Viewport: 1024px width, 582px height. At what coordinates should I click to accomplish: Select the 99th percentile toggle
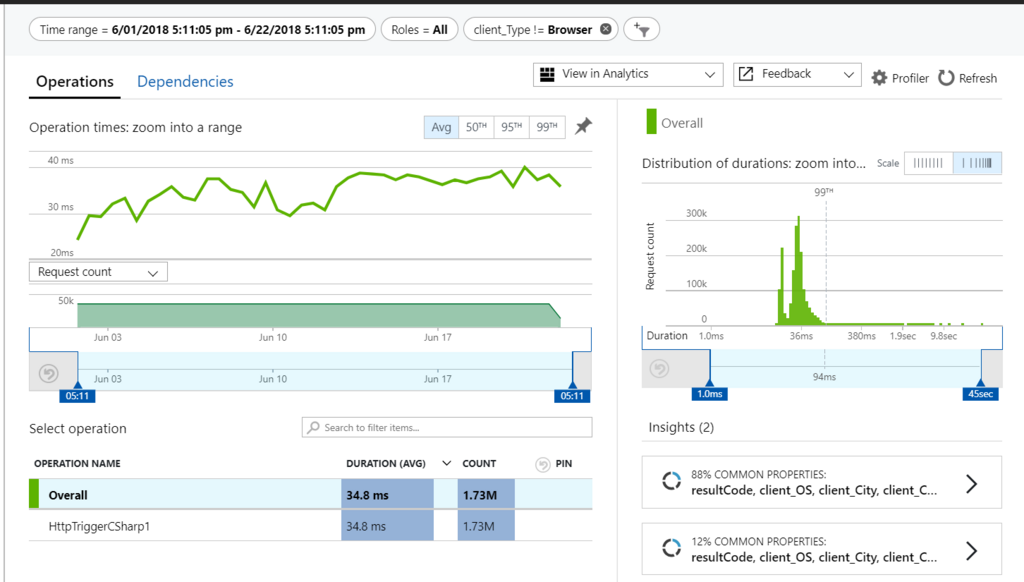[547, 127]
